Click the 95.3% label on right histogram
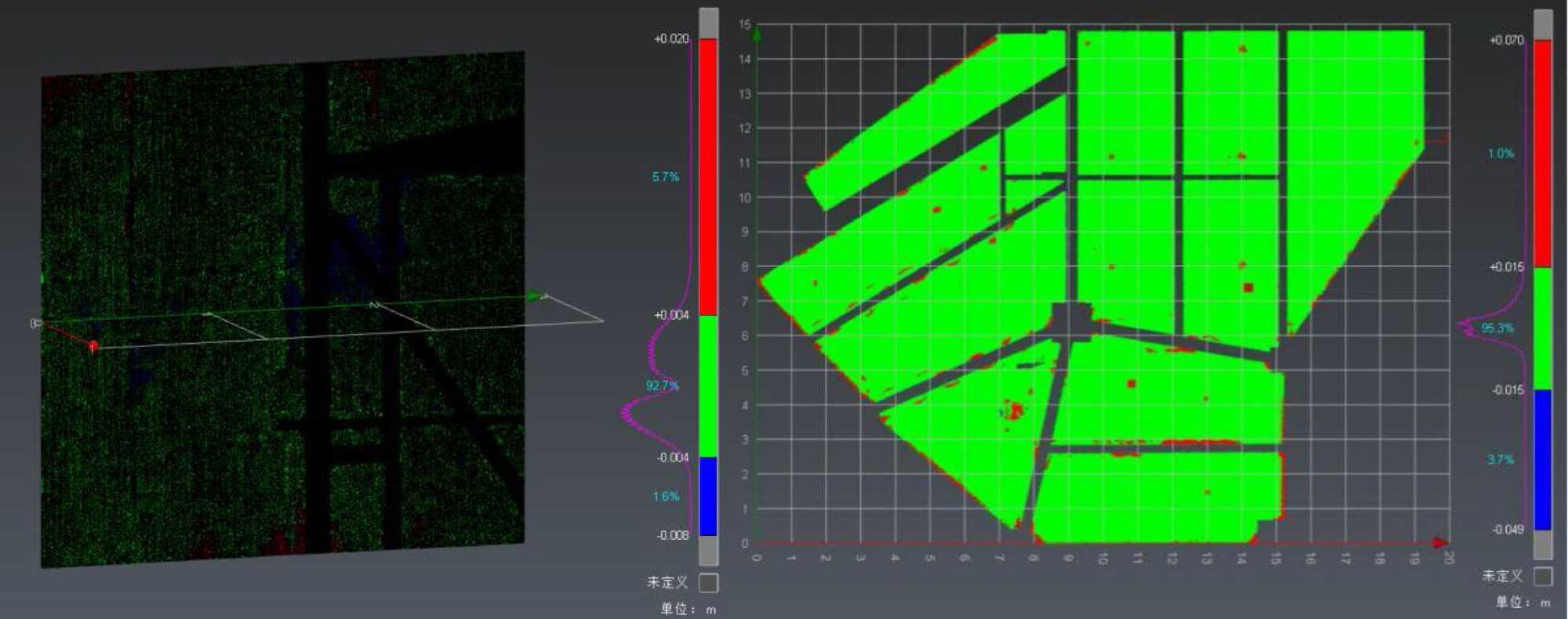Viewport: 1568px width, 619px height. tap(1497, 328)
